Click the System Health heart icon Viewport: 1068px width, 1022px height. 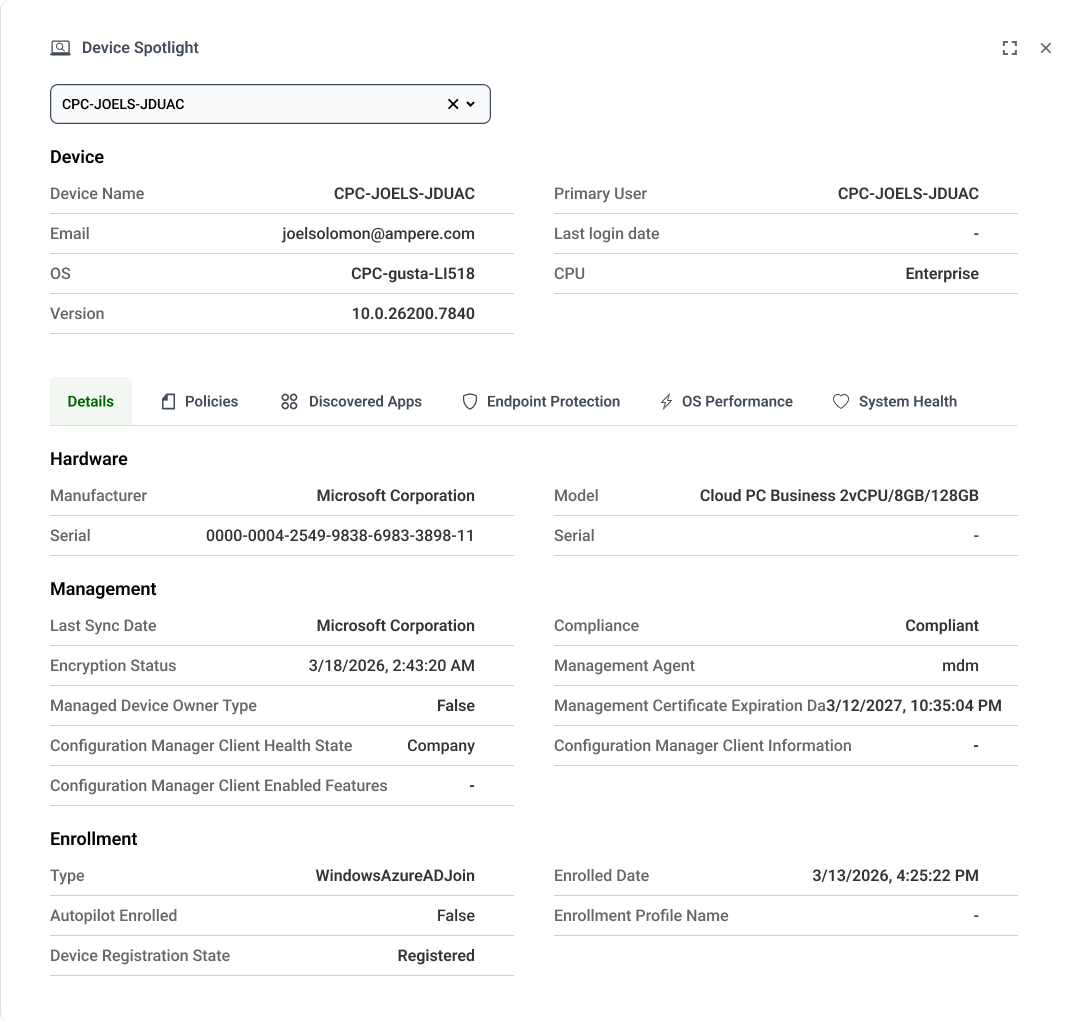[841, 401]
